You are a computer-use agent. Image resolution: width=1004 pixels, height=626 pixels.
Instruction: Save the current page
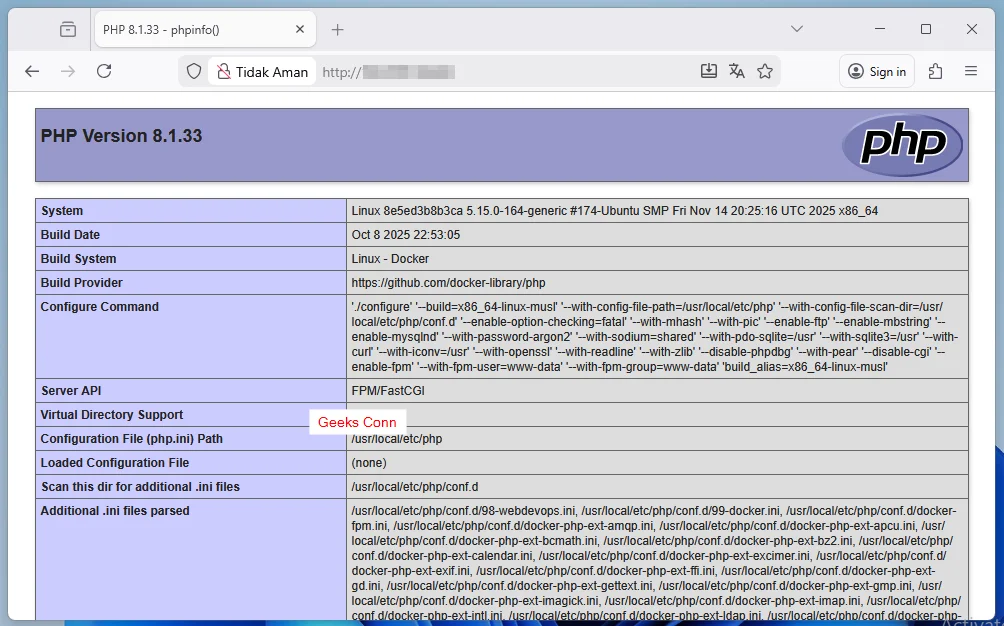tap(709, 70)
